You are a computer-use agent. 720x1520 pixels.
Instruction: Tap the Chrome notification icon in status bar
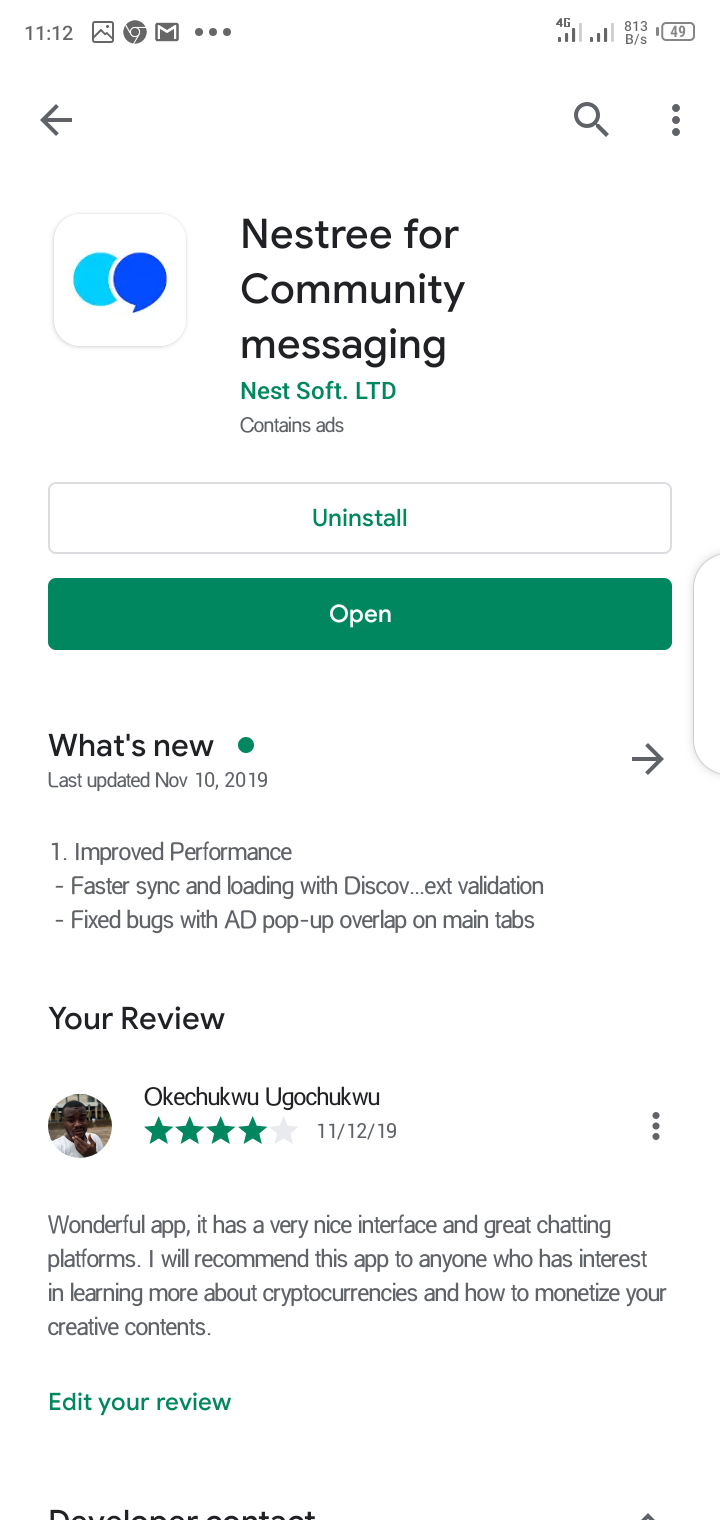pyautogui.click(x=135, y=33)
